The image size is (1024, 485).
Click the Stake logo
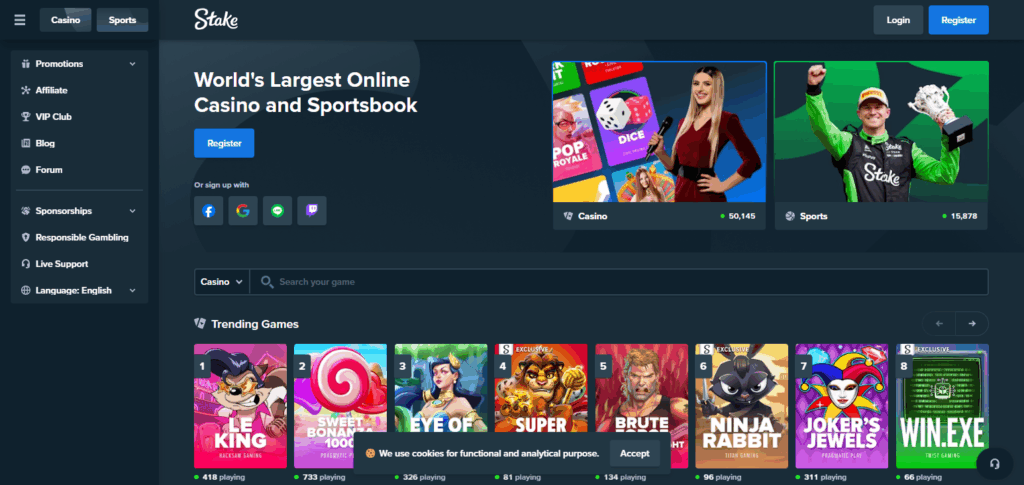(x=216, y=20)
